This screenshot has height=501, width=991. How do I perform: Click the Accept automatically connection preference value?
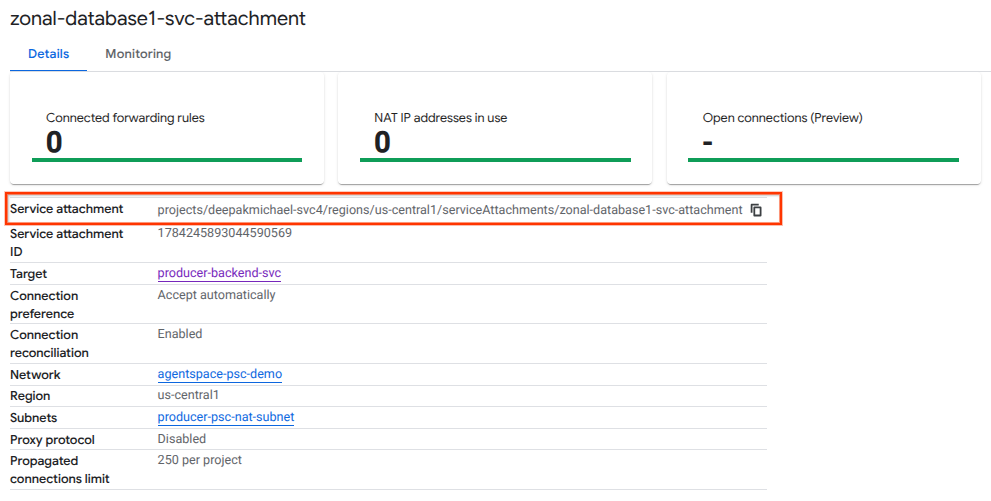[x=217, y=295]
